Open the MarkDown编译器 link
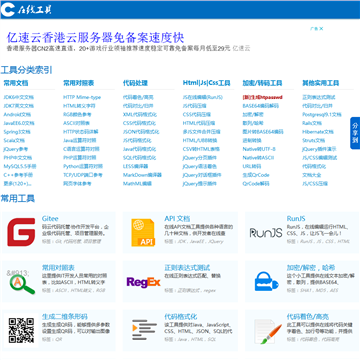 [x=142, y=175]
